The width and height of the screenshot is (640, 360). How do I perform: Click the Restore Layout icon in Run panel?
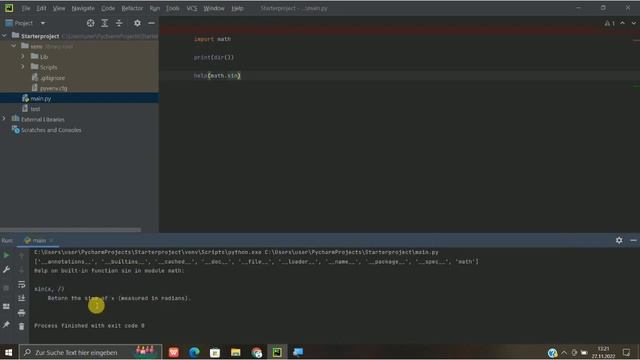[6, 306]
